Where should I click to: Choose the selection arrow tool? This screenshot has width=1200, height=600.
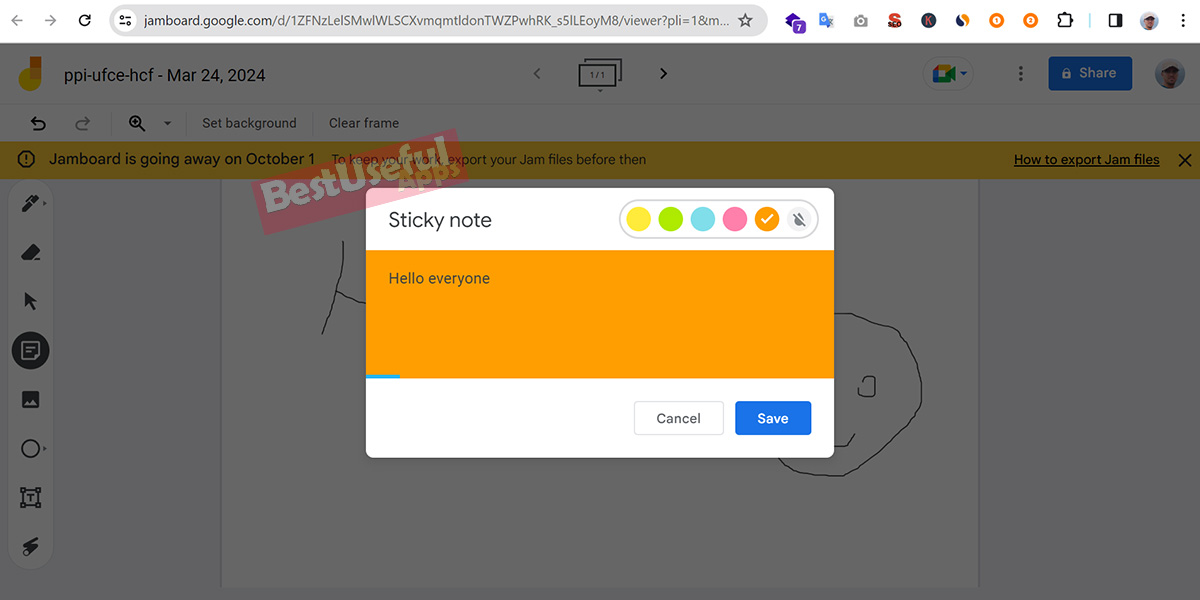(x=30, y=301)
